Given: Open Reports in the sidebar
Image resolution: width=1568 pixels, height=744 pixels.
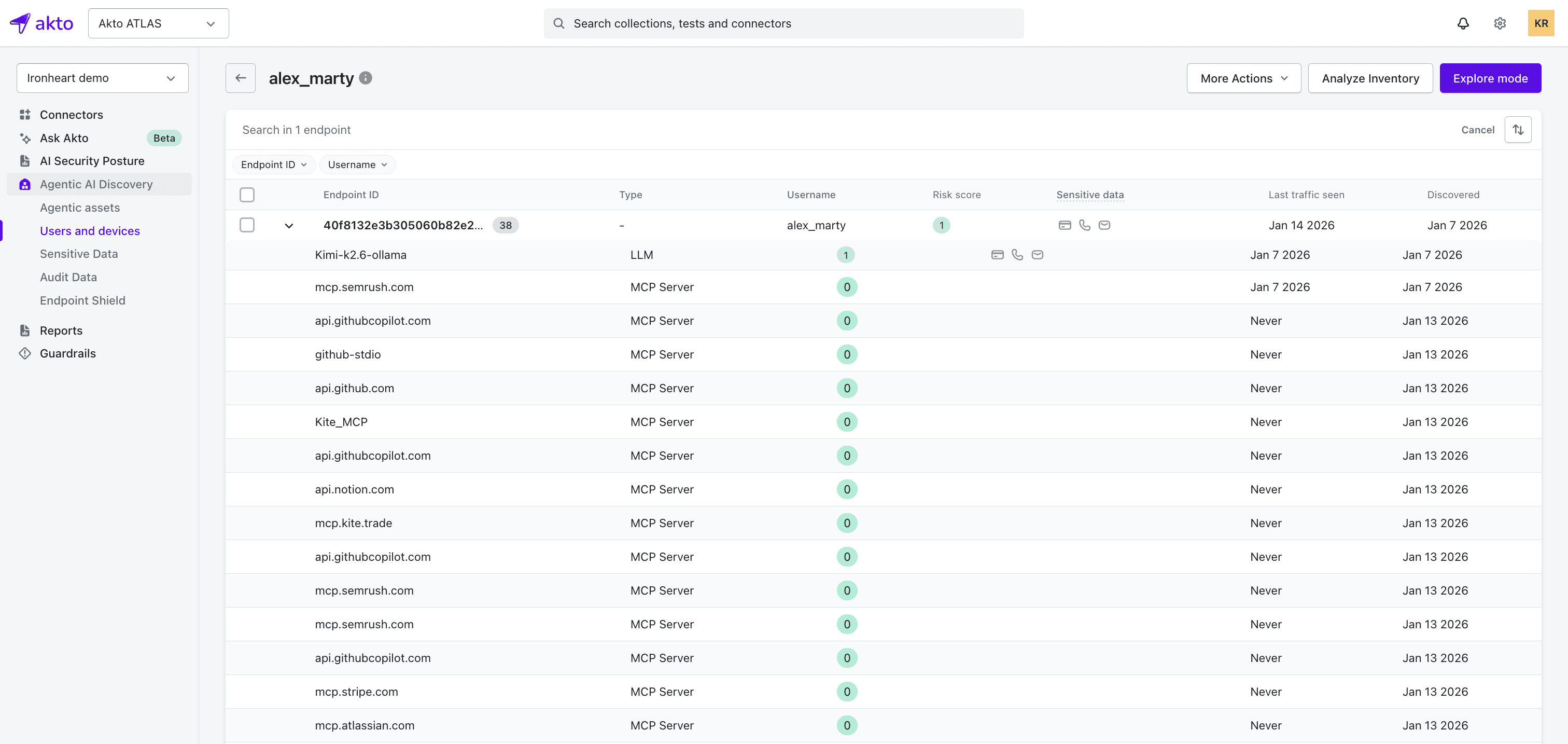Looking at the screenshot, I should (61, 330).
